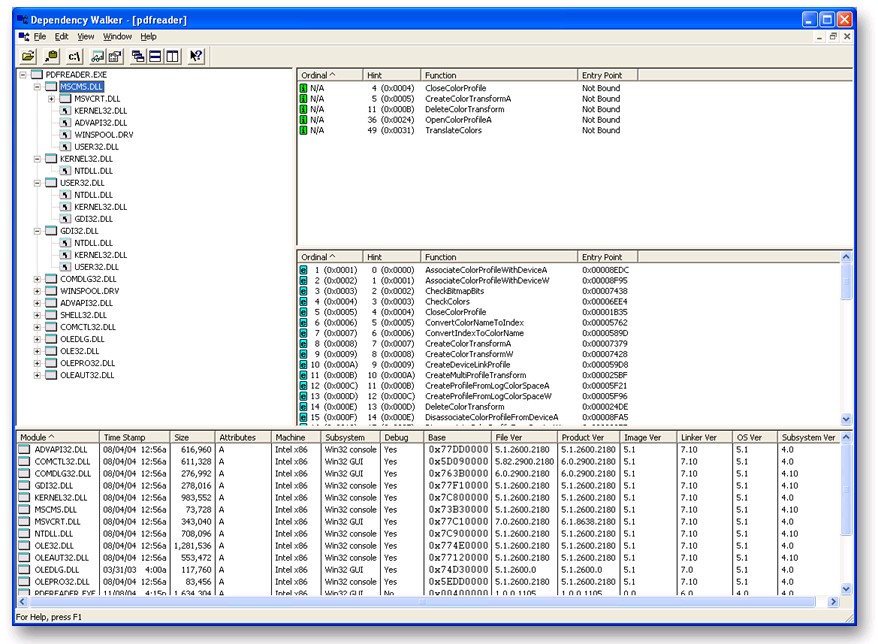
Task: Click the Dependency Walker title bar icon
Action: (x=22, y=20)
